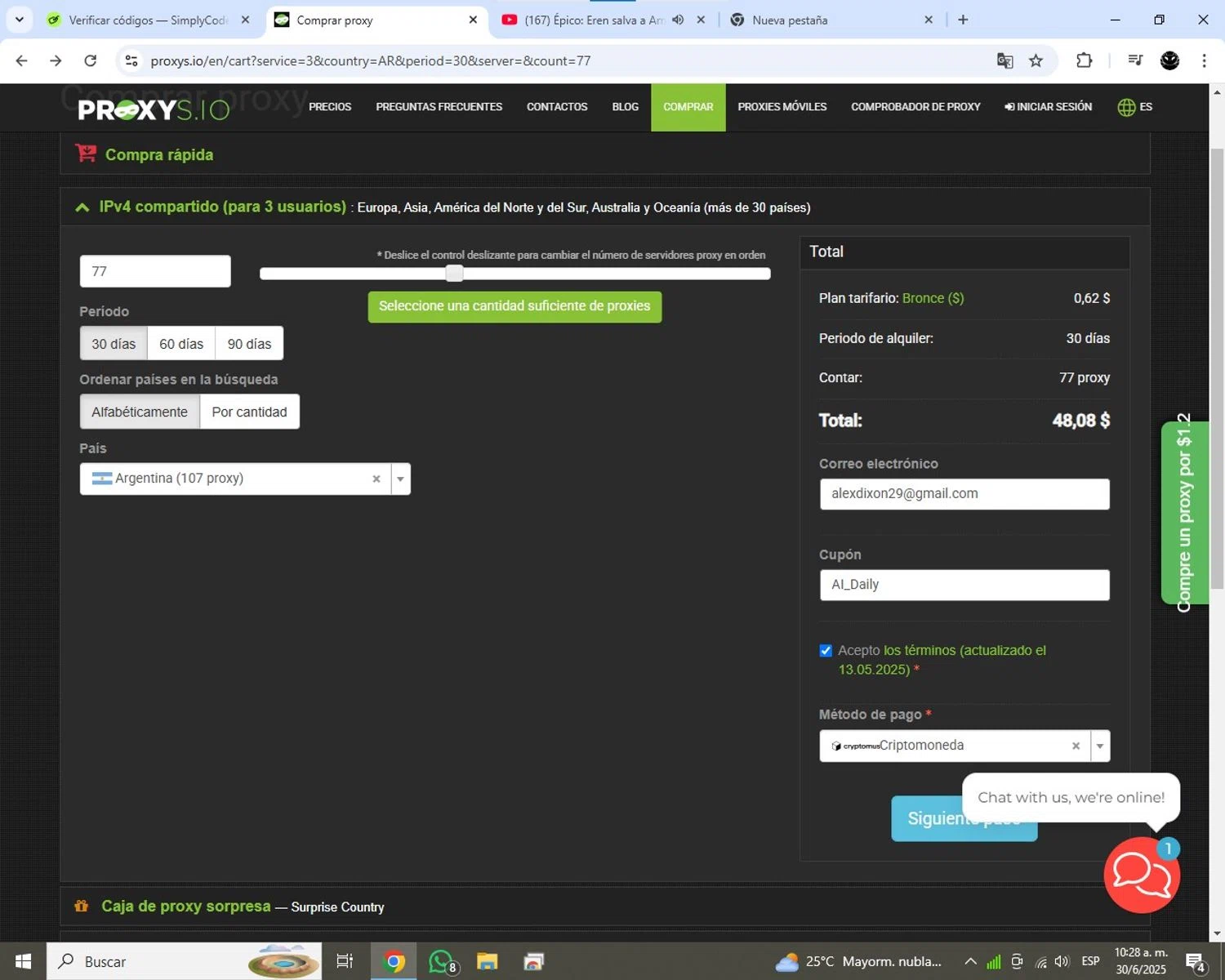Screen dimensions: 1225x980
Task: Go back to previous page
Action: point(22,60)
